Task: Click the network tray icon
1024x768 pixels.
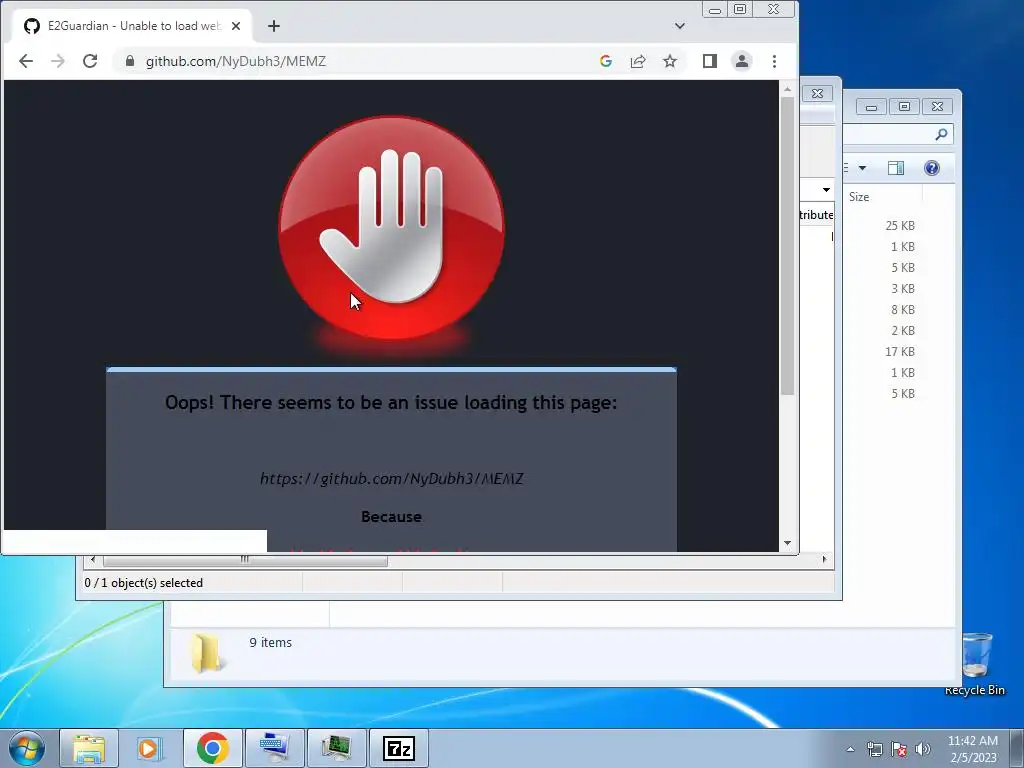Action: click(874, 749)
